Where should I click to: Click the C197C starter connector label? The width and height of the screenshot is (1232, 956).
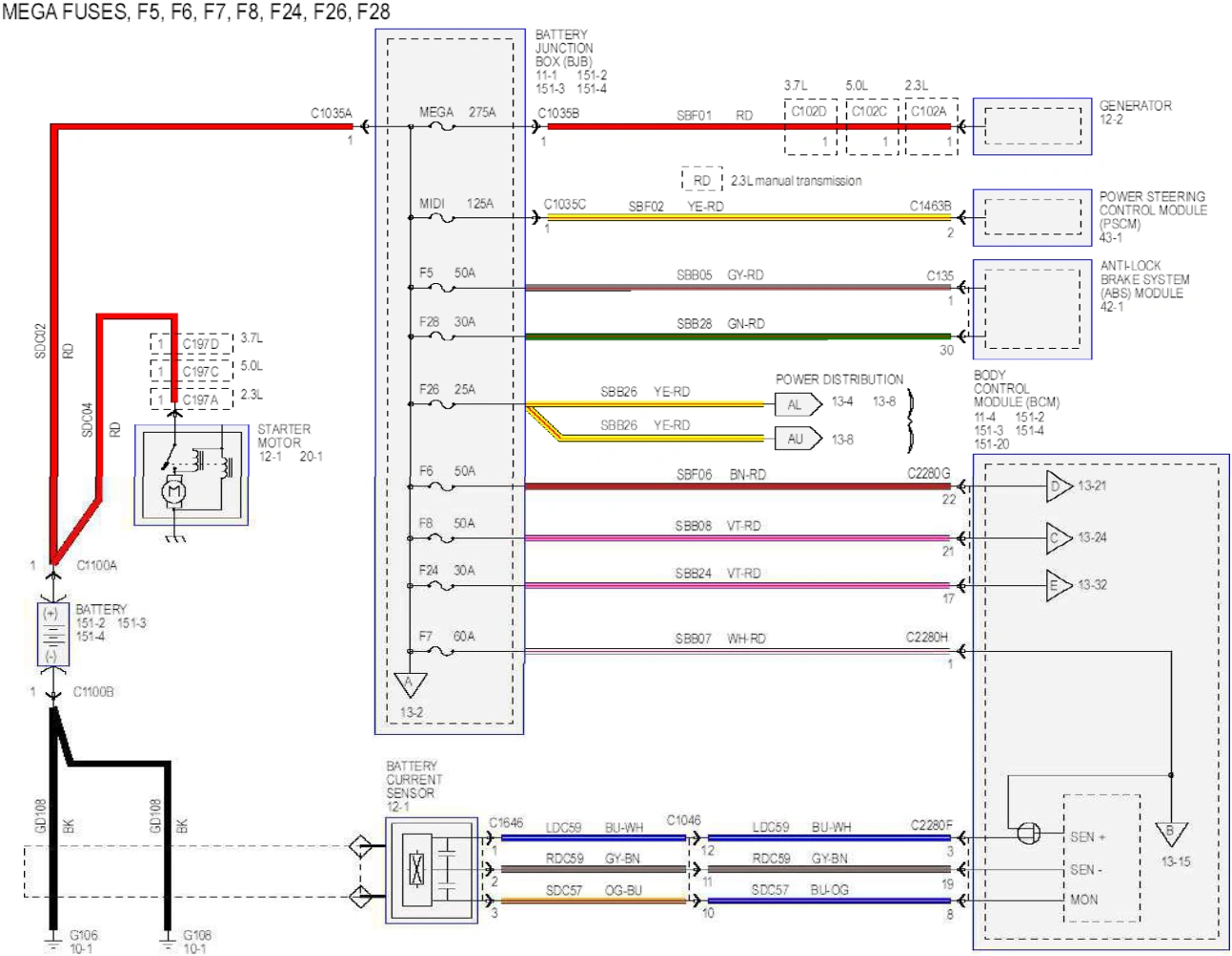pos(200,372)
